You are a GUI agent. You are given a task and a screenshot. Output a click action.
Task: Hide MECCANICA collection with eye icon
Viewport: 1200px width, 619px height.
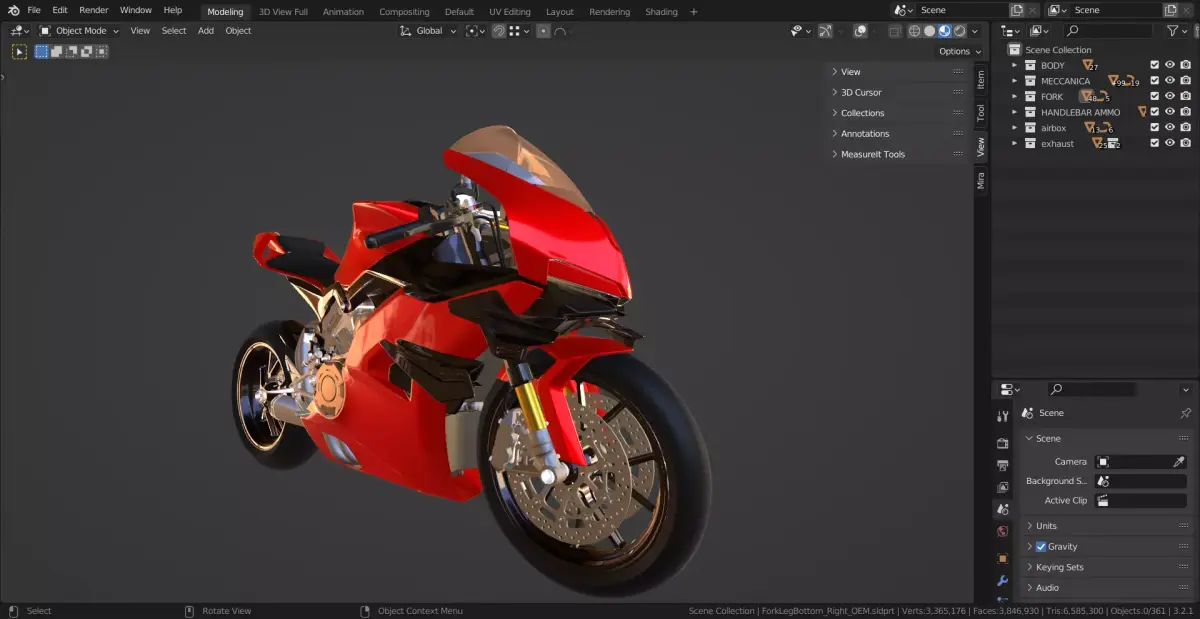1170,81
